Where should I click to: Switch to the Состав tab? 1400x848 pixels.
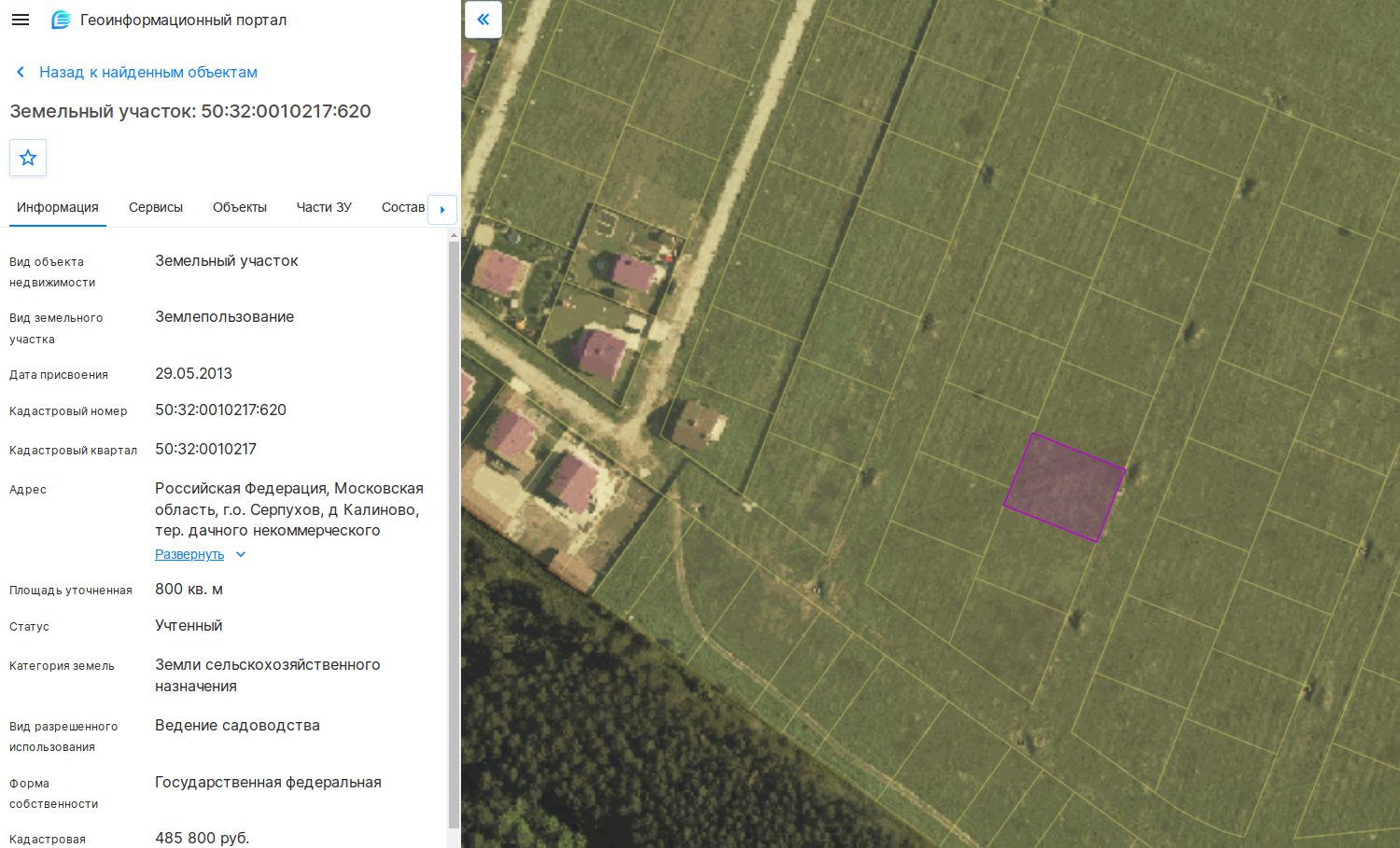[403, 207]
